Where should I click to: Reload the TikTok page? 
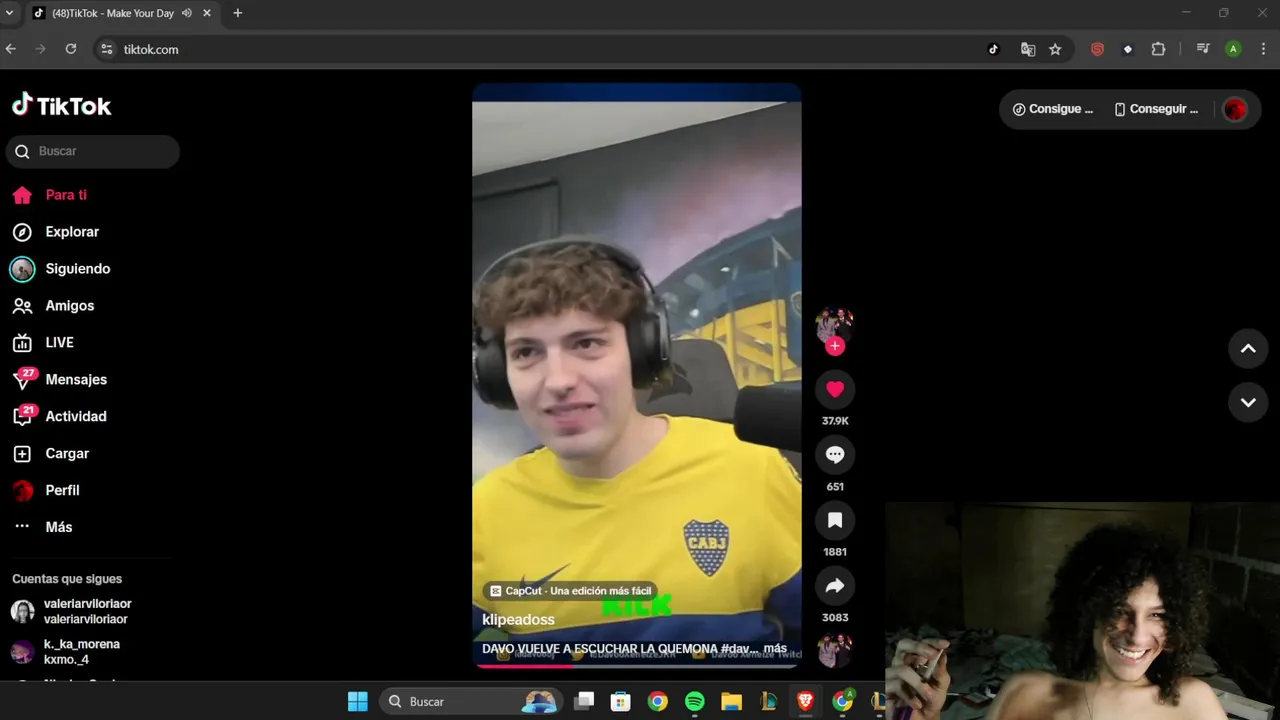click(x=71, y=49)
